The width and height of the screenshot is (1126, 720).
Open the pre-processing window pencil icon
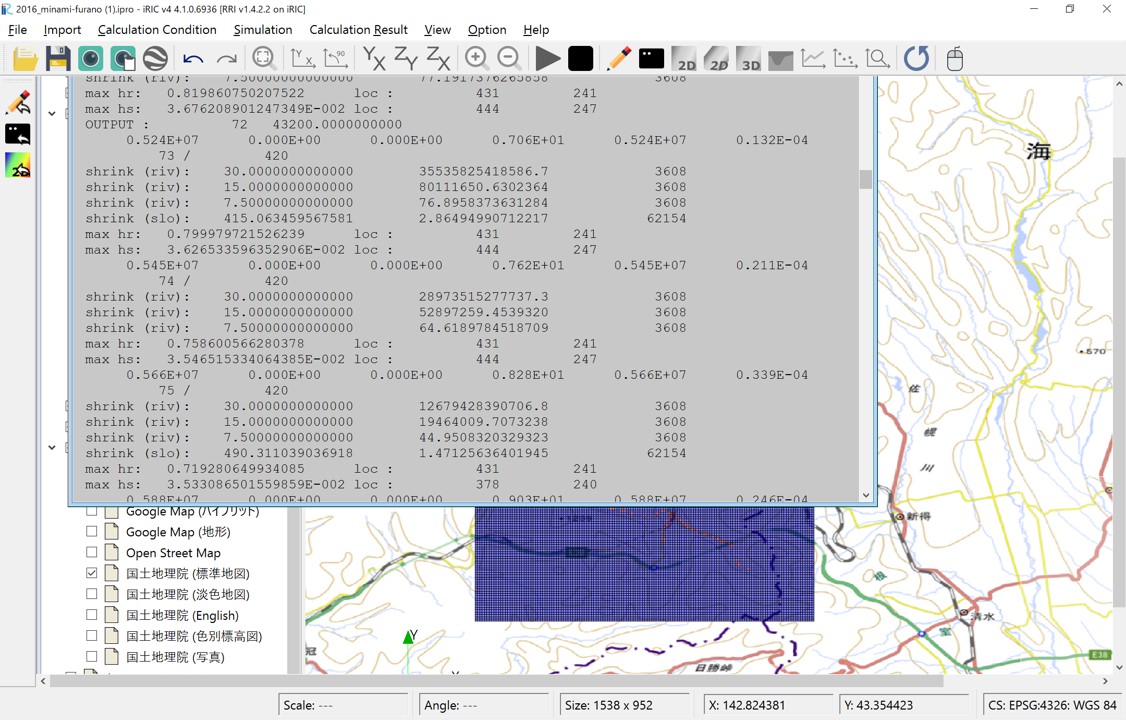(x=618, y=58)
